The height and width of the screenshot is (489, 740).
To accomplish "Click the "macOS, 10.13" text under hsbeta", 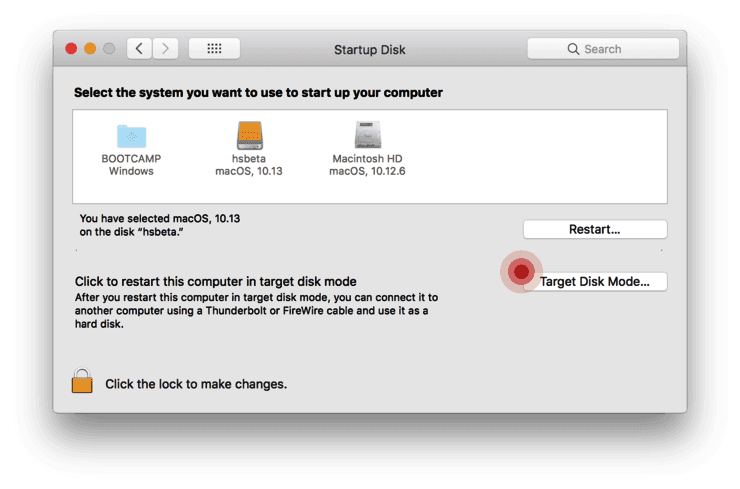I will [249, 171].
